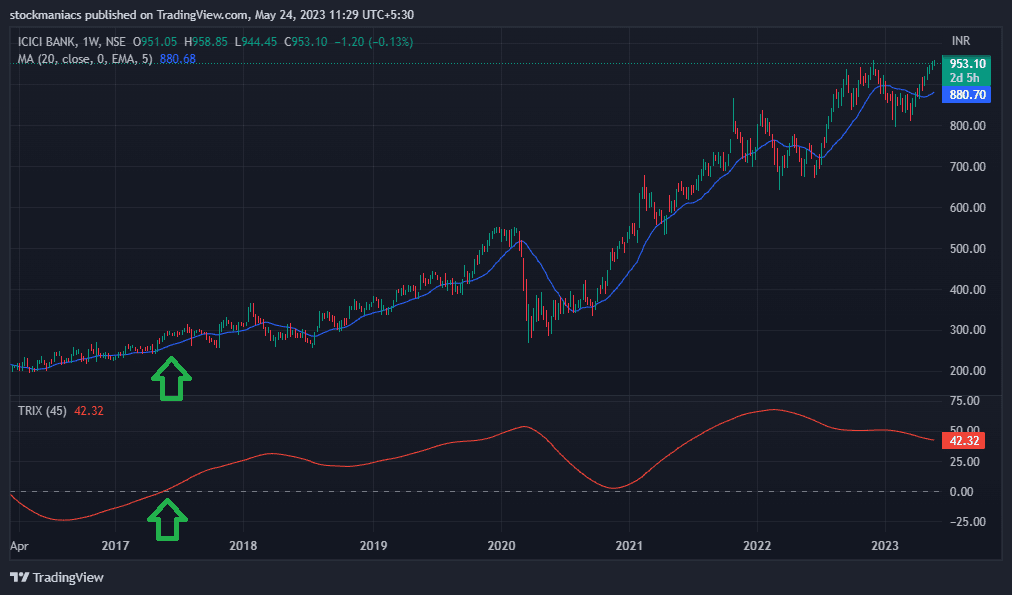
Task: Click the TradingView logo
Action: click(x=57, y=577)
